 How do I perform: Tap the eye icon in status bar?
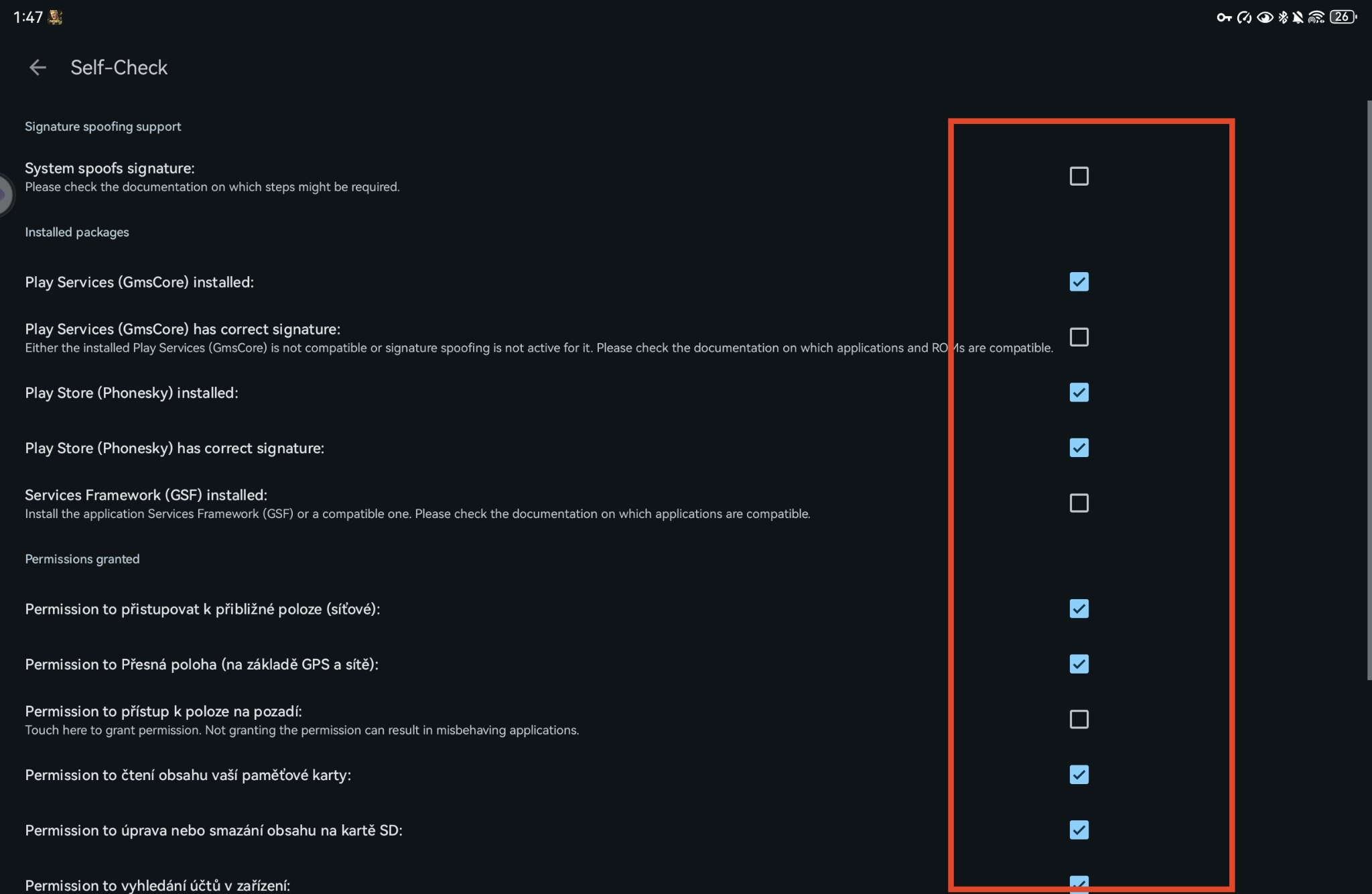(x=1264, y=17)
